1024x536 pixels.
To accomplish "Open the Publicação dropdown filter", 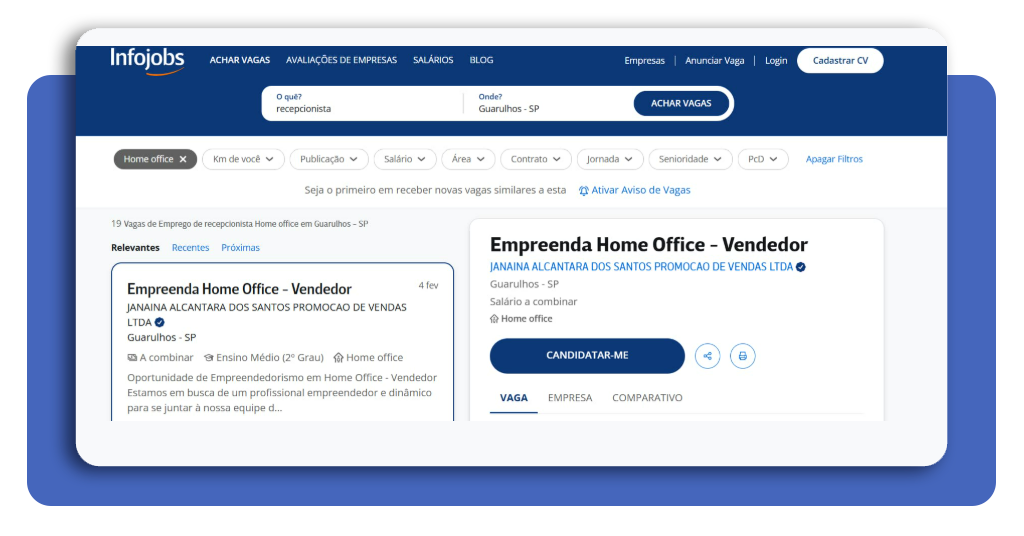I will [x=328, y=159].
